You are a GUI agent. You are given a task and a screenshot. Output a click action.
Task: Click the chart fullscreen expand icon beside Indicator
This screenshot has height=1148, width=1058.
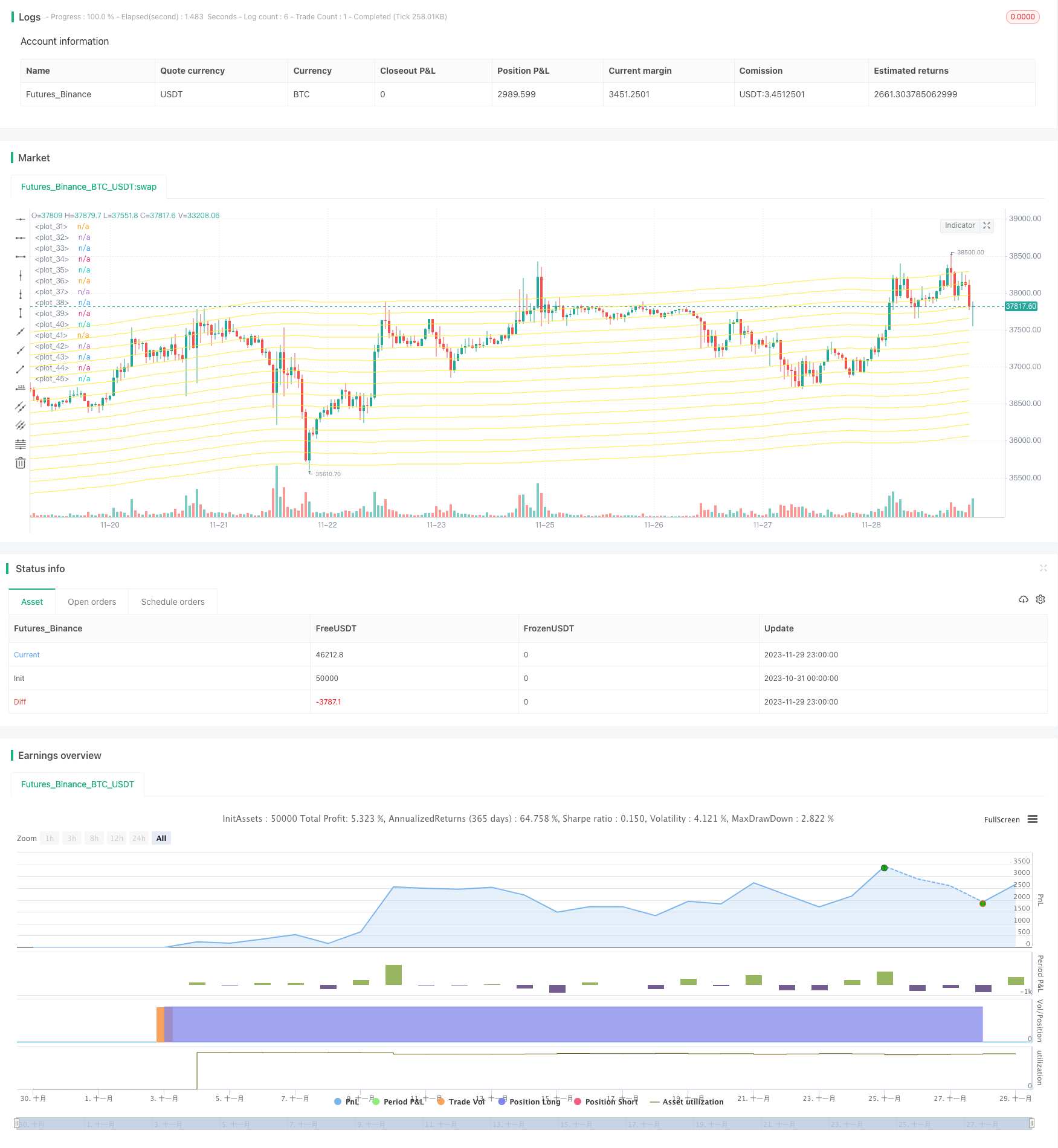click(987, 225)
